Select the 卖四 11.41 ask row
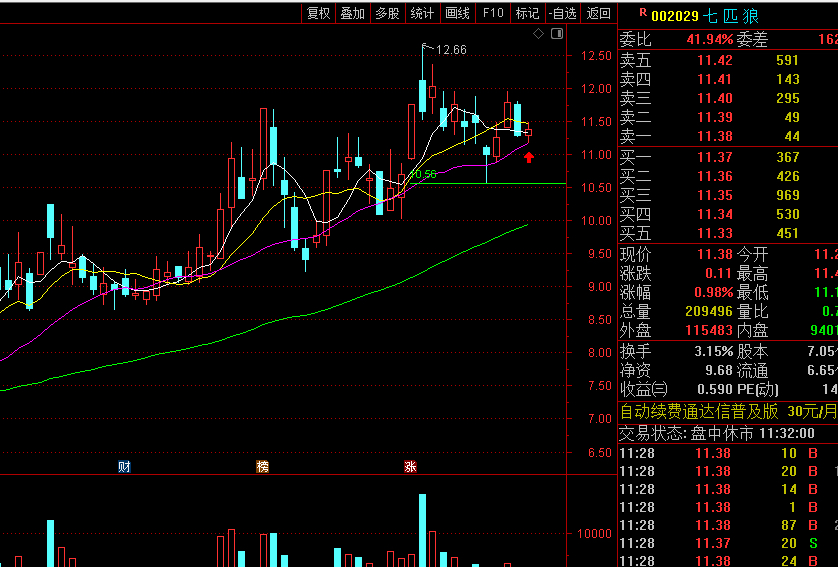The image size is (838, 567). [x=728, y=80]
